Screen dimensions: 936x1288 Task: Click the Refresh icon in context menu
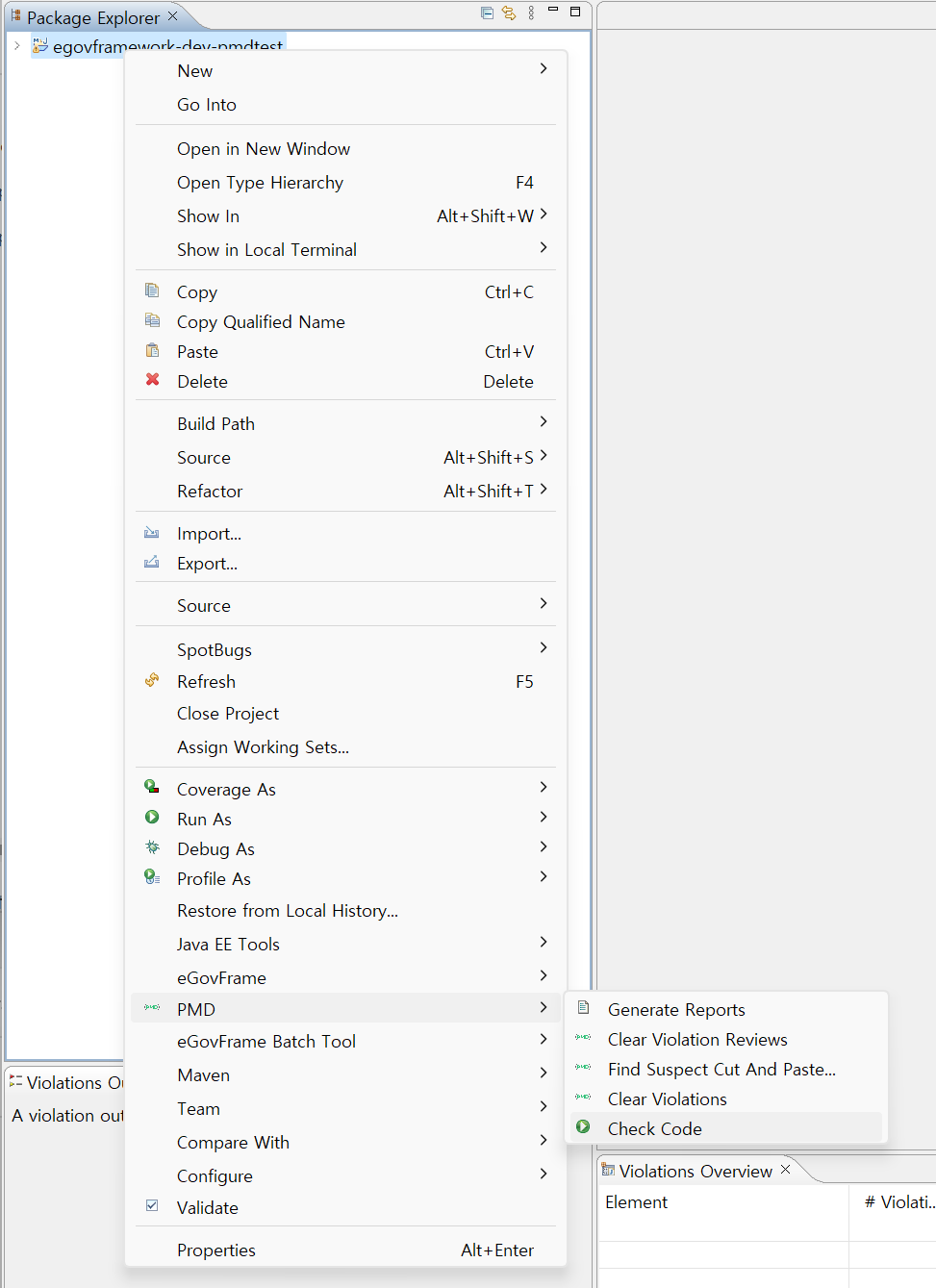coord(152,680)
